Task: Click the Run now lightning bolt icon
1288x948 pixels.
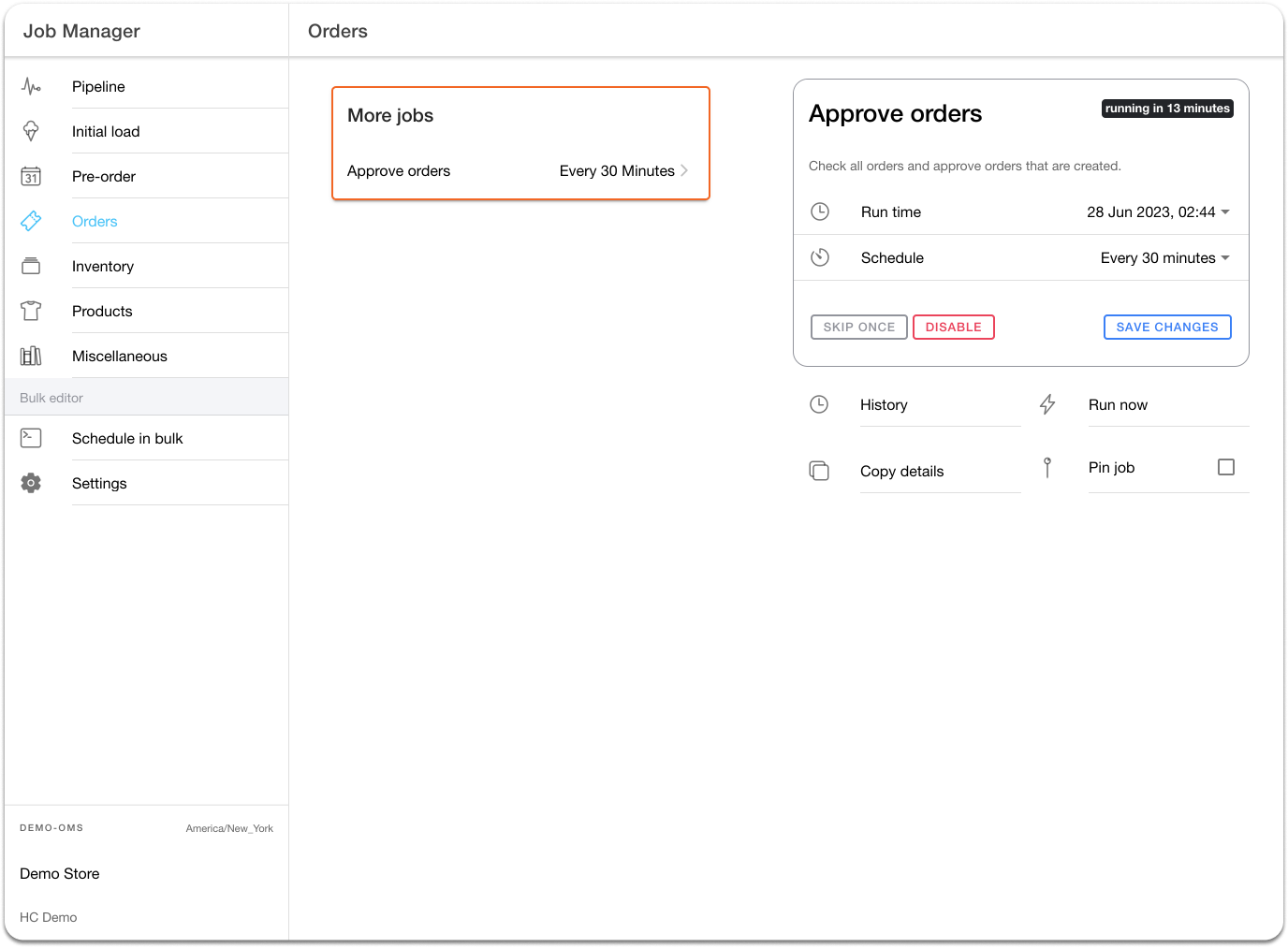Action: pos(1047,404)
